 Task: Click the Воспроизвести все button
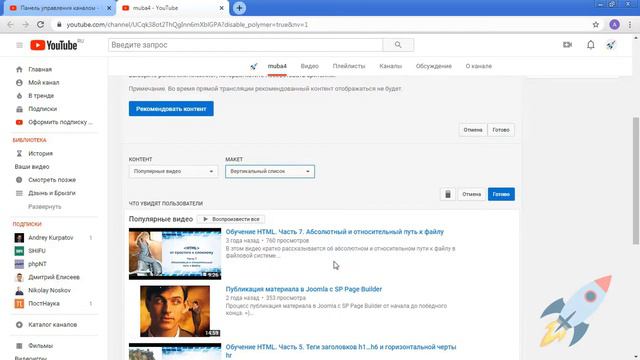[x=231, y=219]
